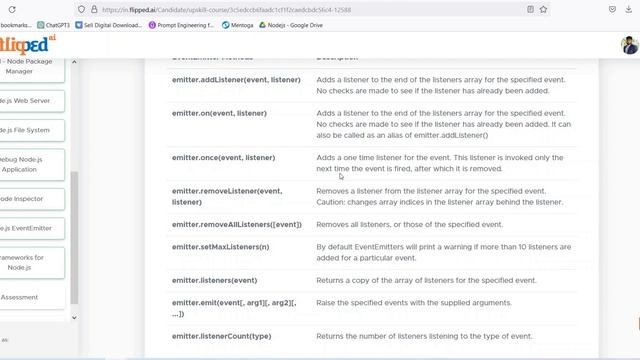Open the ChatGPT3 bookmark
640x360 pixels.
[53, 25]
